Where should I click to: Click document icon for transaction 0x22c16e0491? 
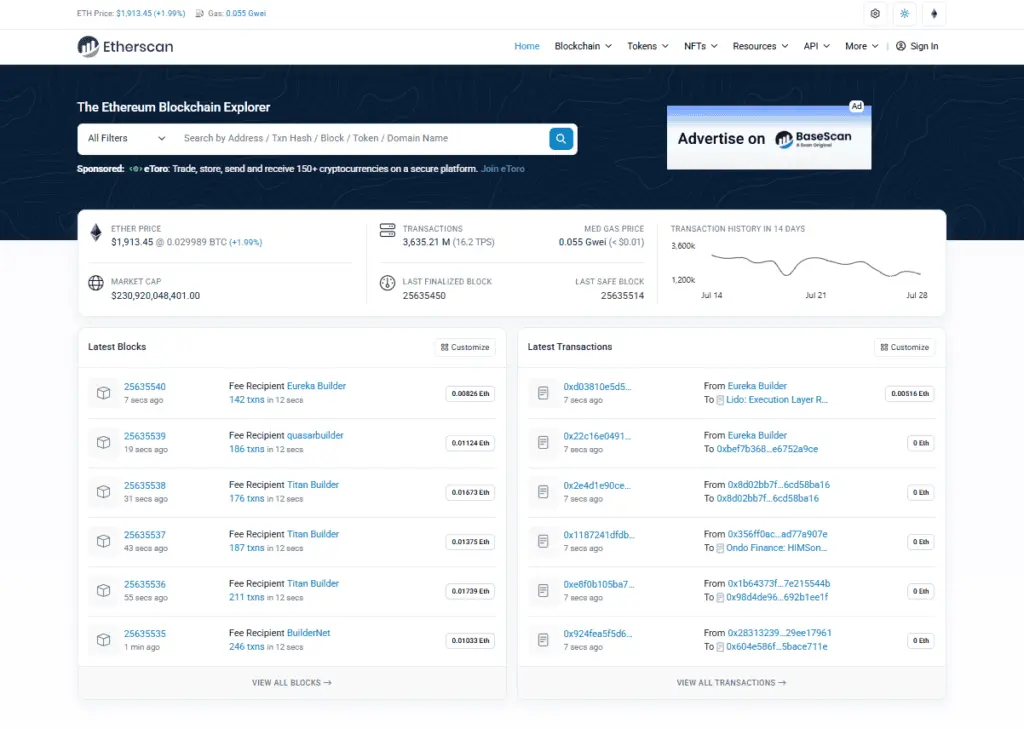click(543, 442)
